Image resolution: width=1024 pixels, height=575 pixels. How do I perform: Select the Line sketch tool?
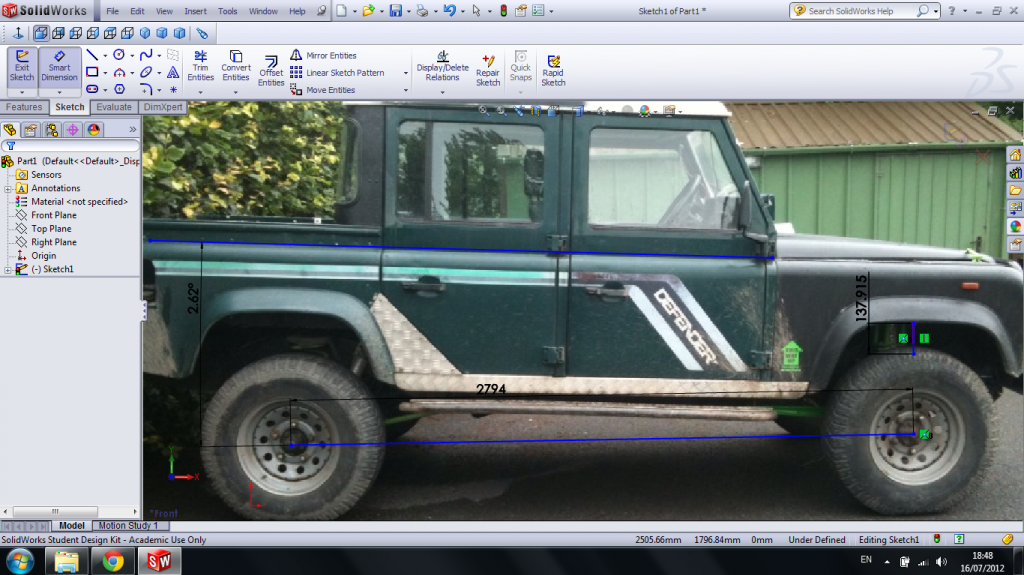click(92, 55)
